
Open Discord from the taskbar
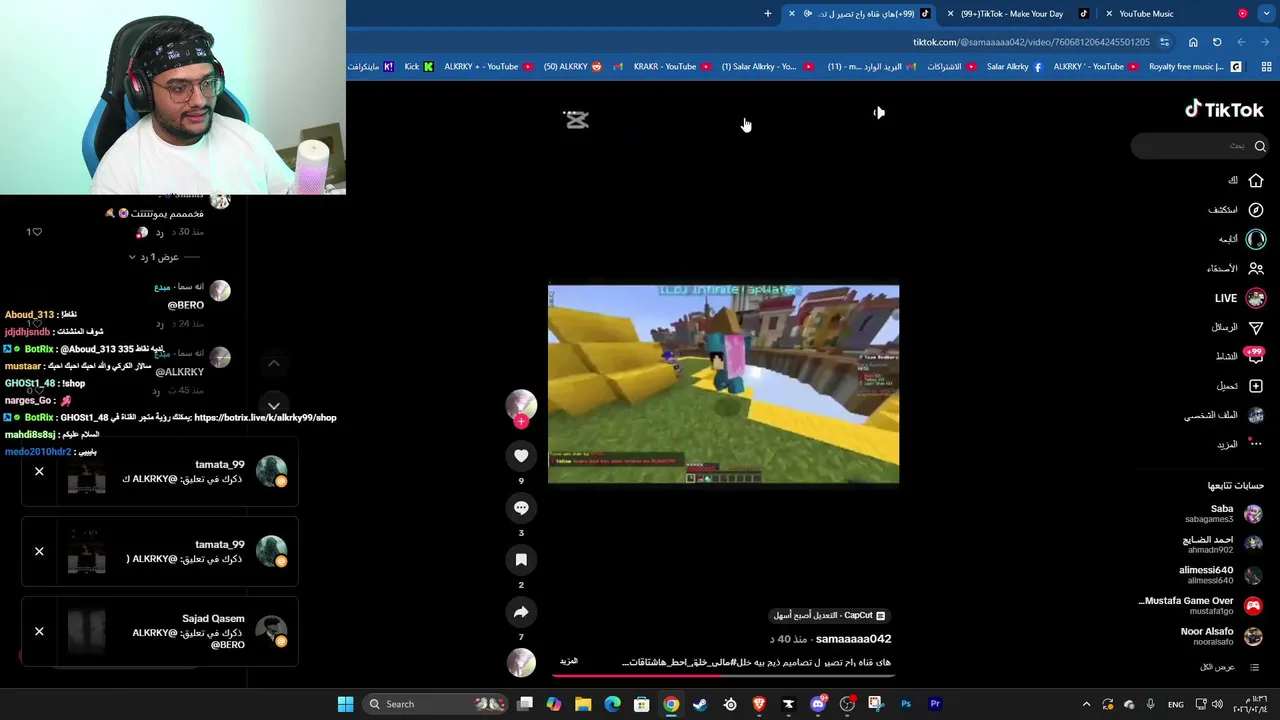(x=818, y=704)
